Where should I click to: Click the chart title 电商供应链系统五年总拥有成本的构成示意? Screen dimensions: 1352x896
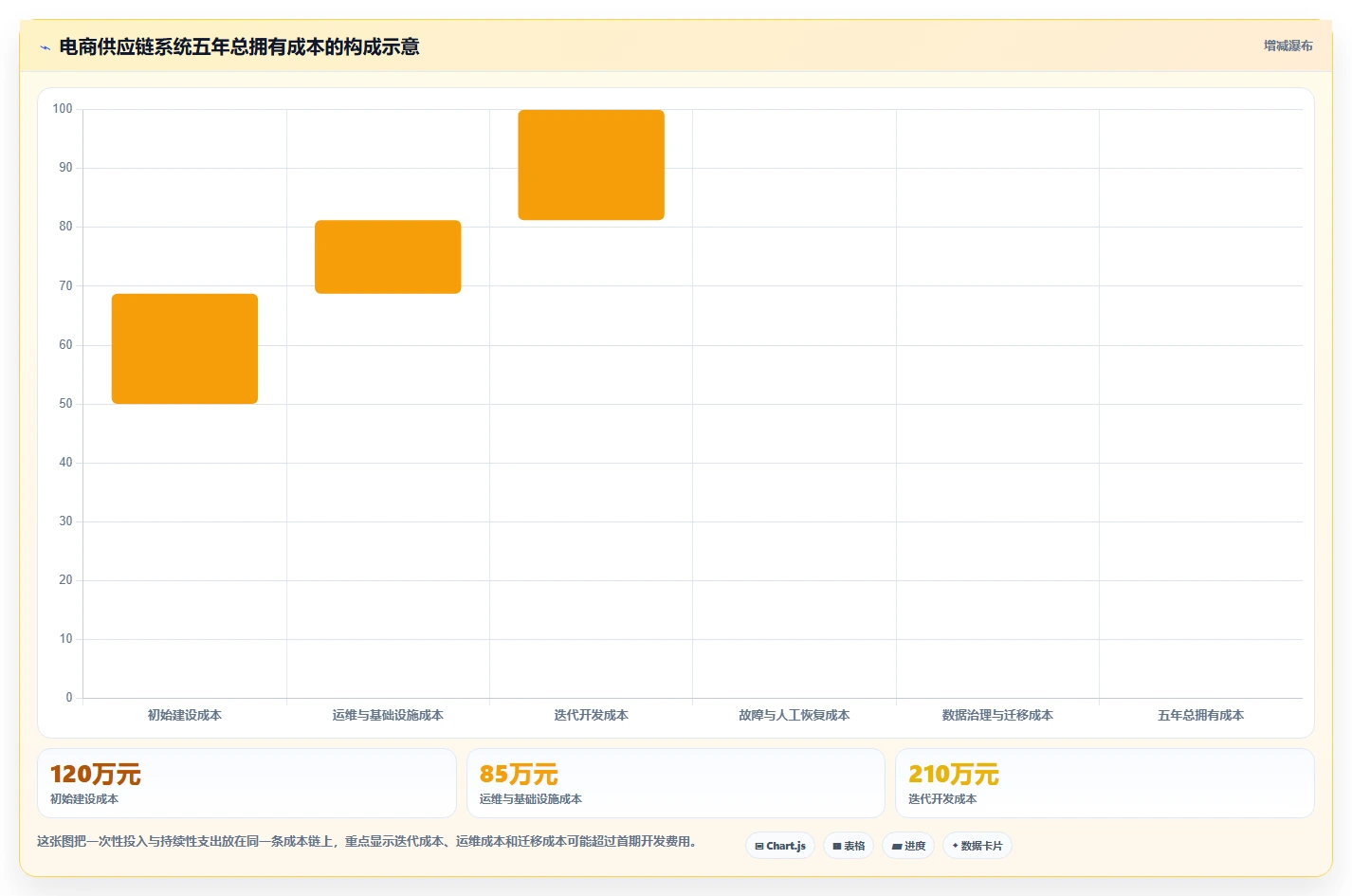click(239, 46)
